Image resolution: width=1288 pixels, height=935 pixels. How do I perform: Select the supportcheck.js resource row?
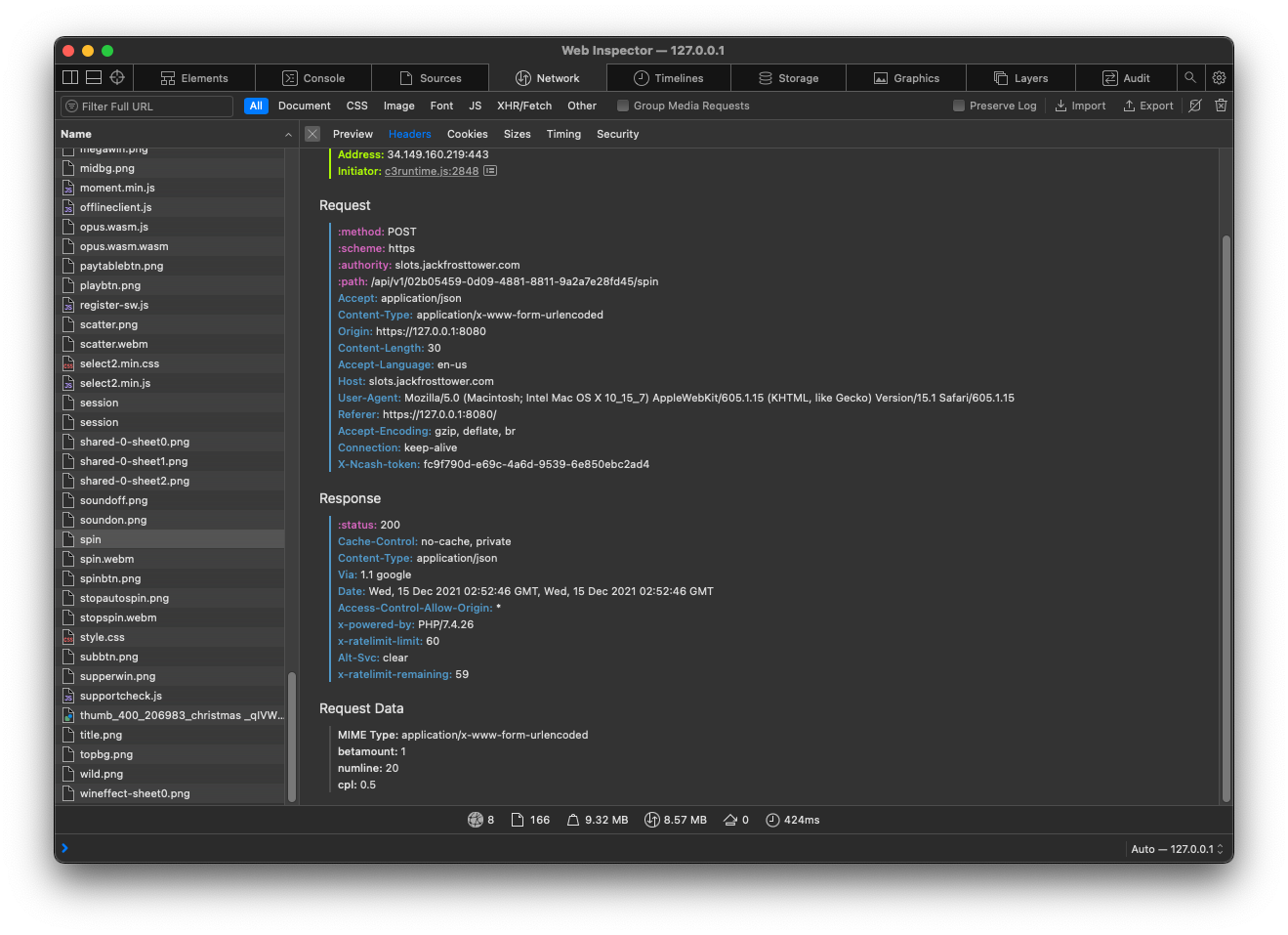170,696
